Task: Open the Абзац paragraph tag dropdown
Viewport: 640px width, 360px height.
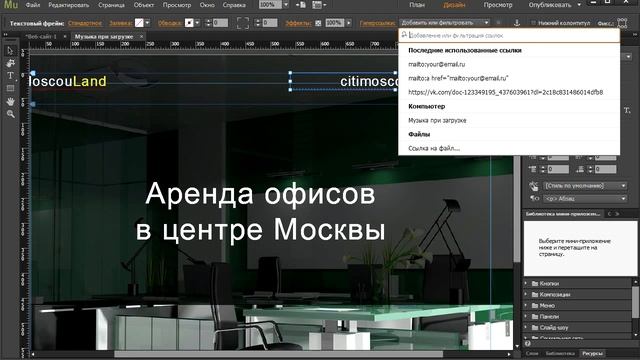Action: [x=585, y=199]
